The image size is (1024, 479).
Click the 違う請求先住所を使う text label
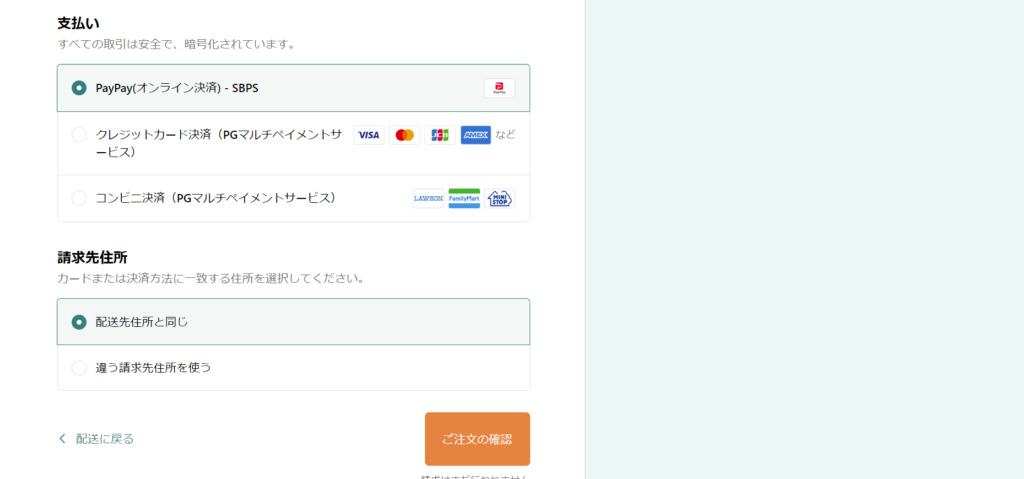click(153, 368)
